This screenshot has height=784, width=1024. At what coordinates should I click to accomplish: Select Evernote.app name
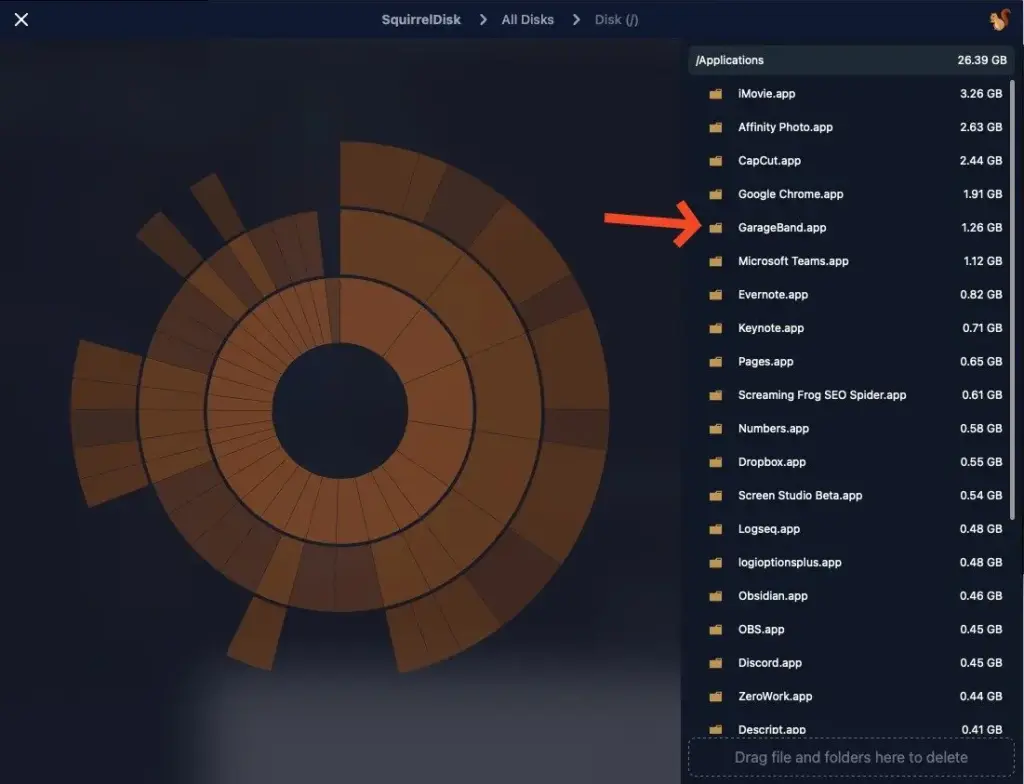tap(773, 294)
